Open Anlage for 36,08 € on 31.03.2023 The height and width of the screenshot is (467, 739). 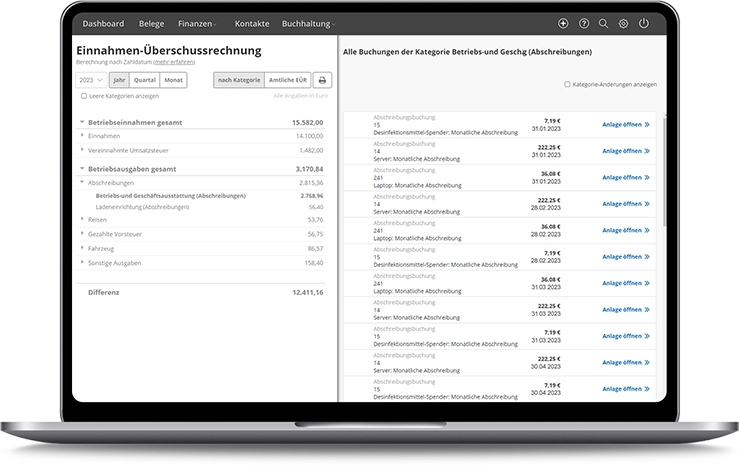(x=626, y=283)
